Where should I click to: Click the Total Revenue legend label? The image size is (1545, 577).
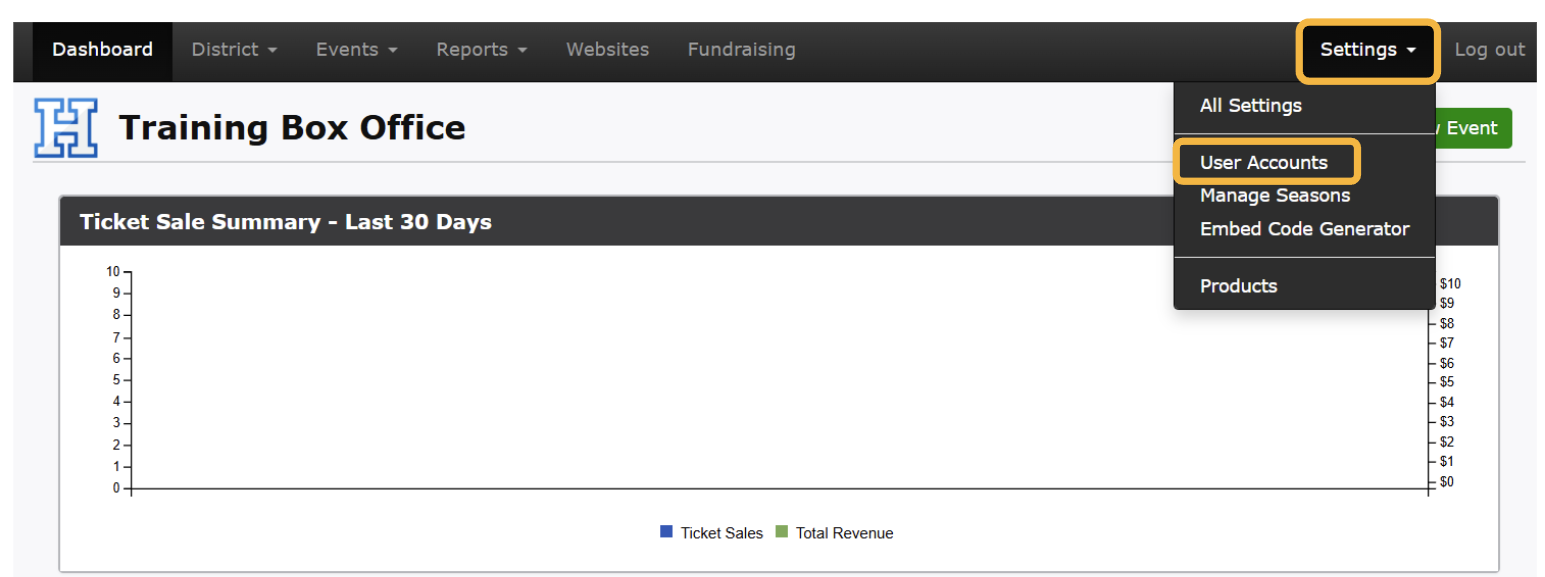[x=844, y=533]
